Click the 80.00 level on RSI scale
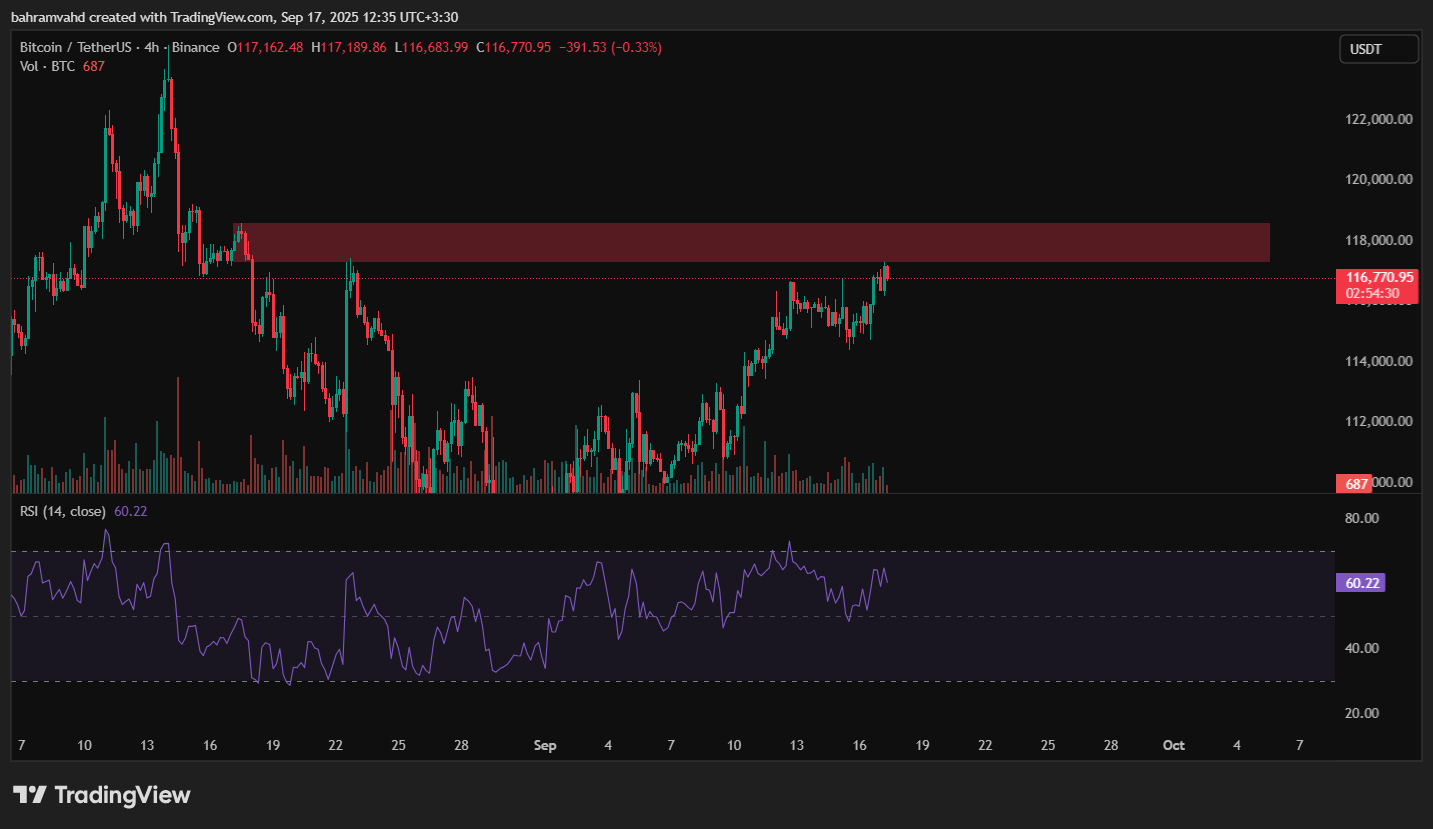 [x=1363, y=518]
